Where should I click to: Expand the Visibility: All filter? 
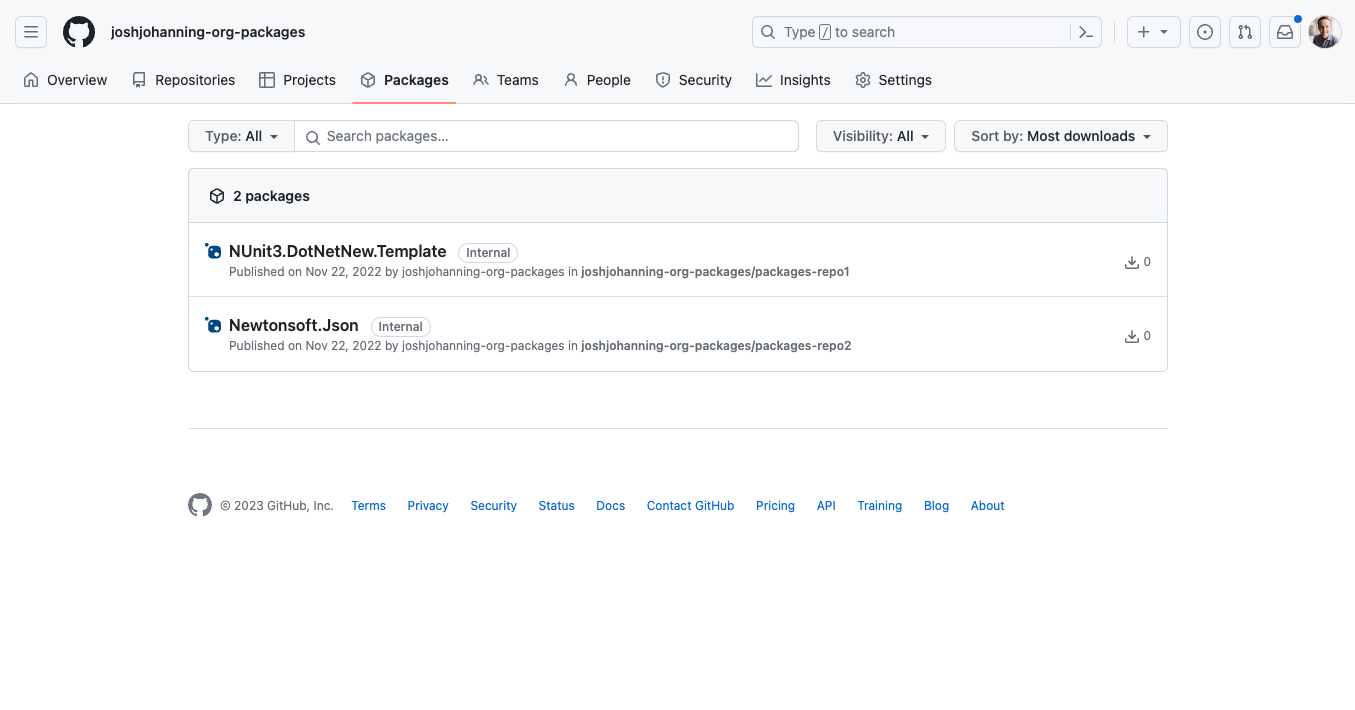pos(880,136)
